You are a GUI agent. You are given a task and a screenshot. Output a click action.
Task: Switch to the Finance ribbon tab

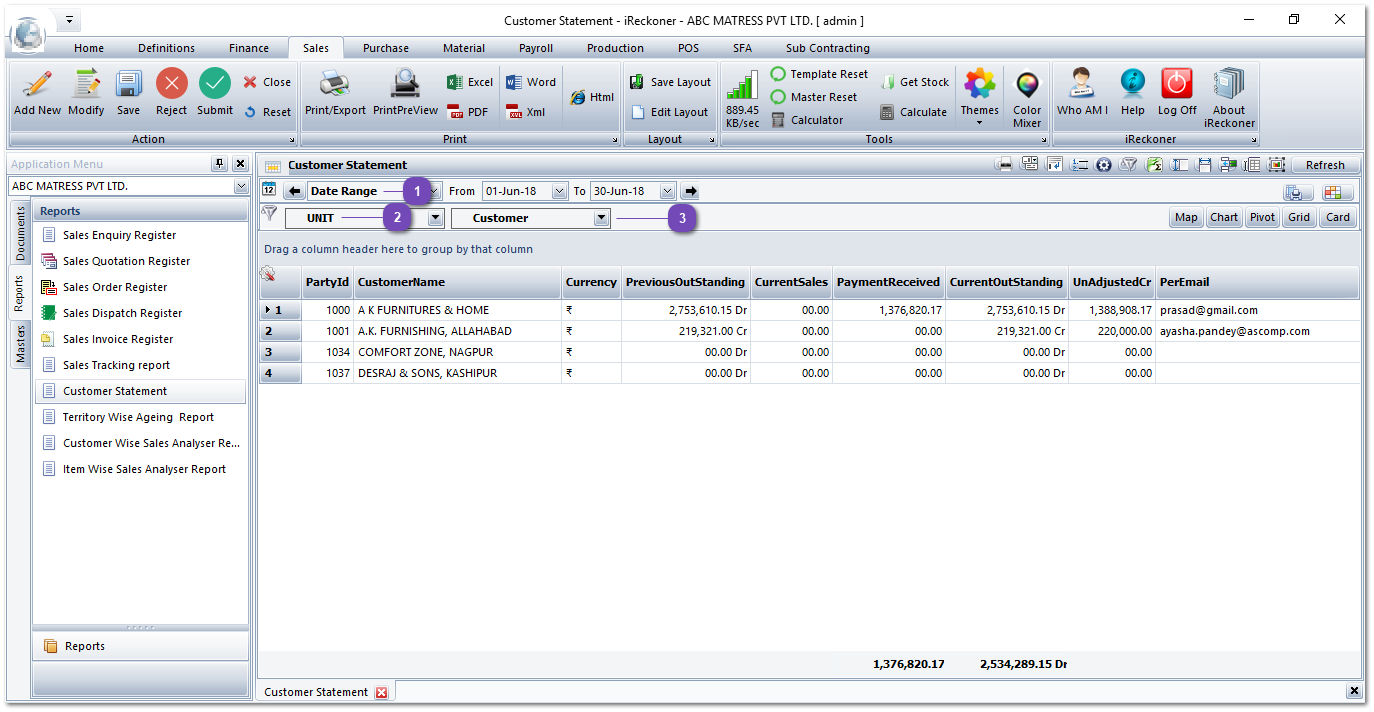(x=248, y=48)
